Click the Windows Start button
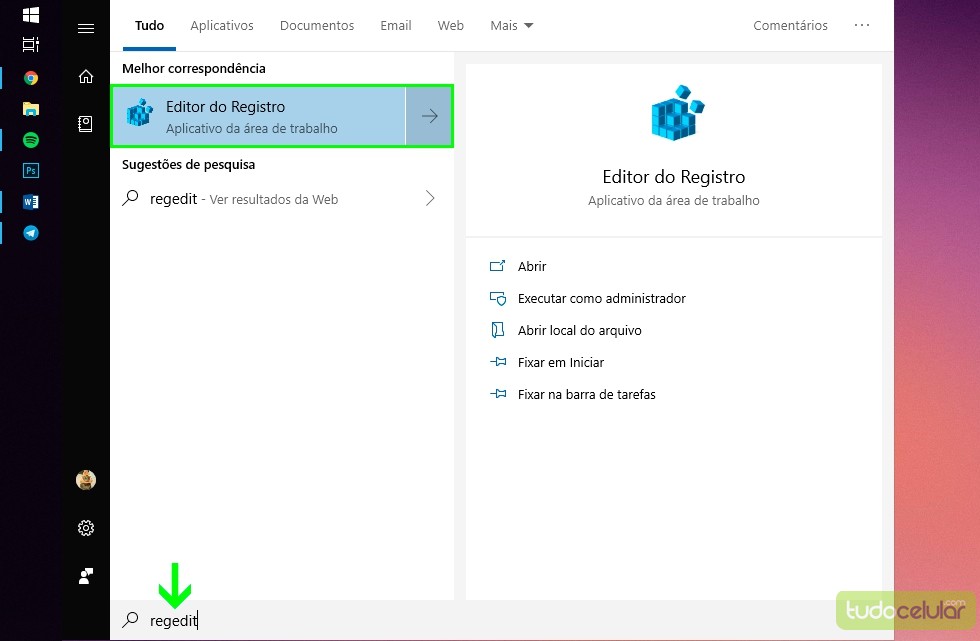Screen dimensions: 980x641 31,15
